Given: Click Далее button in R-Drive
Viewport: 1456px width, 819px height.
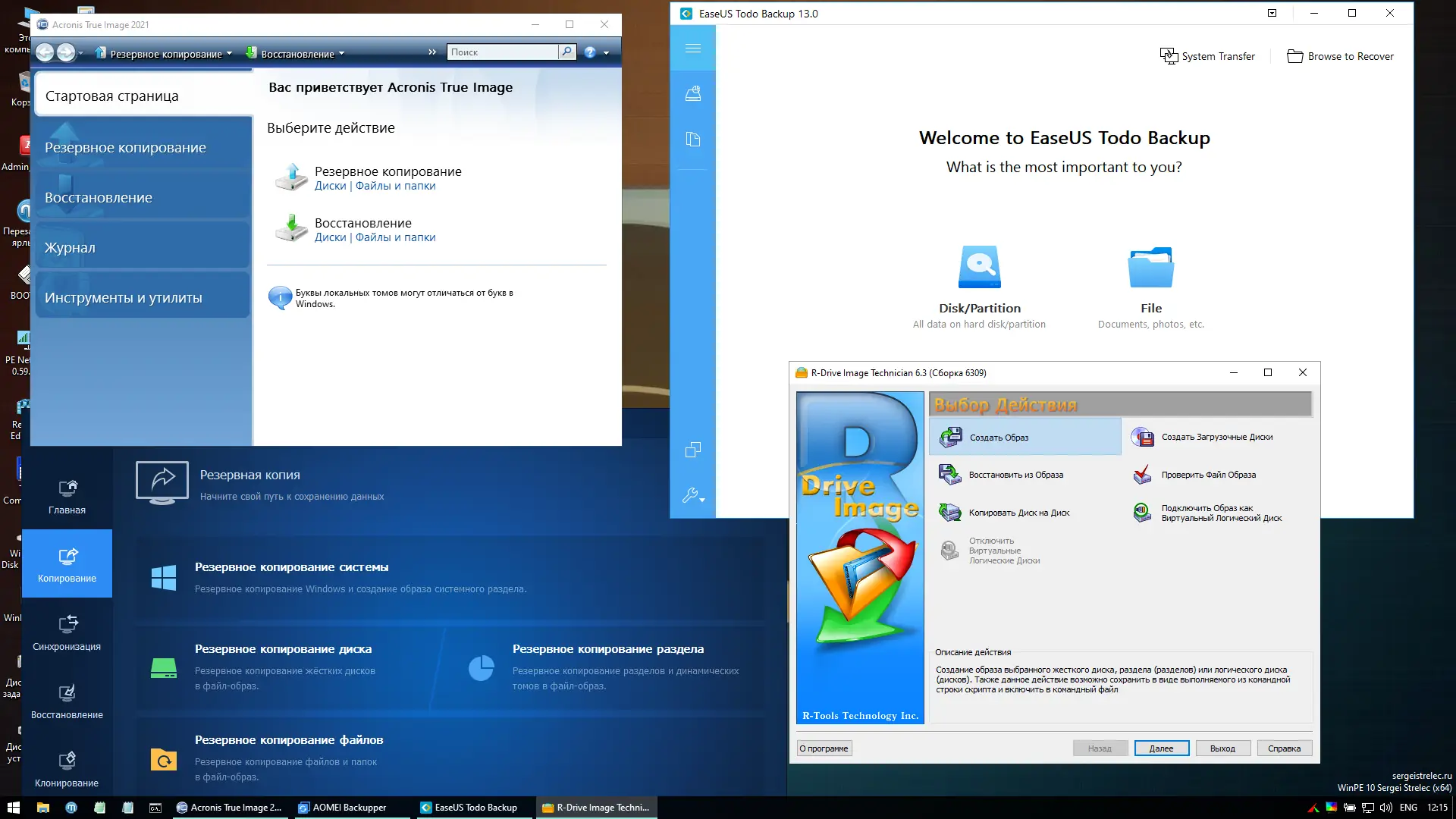Looking at the screenshot, I should pos(1161,748).
